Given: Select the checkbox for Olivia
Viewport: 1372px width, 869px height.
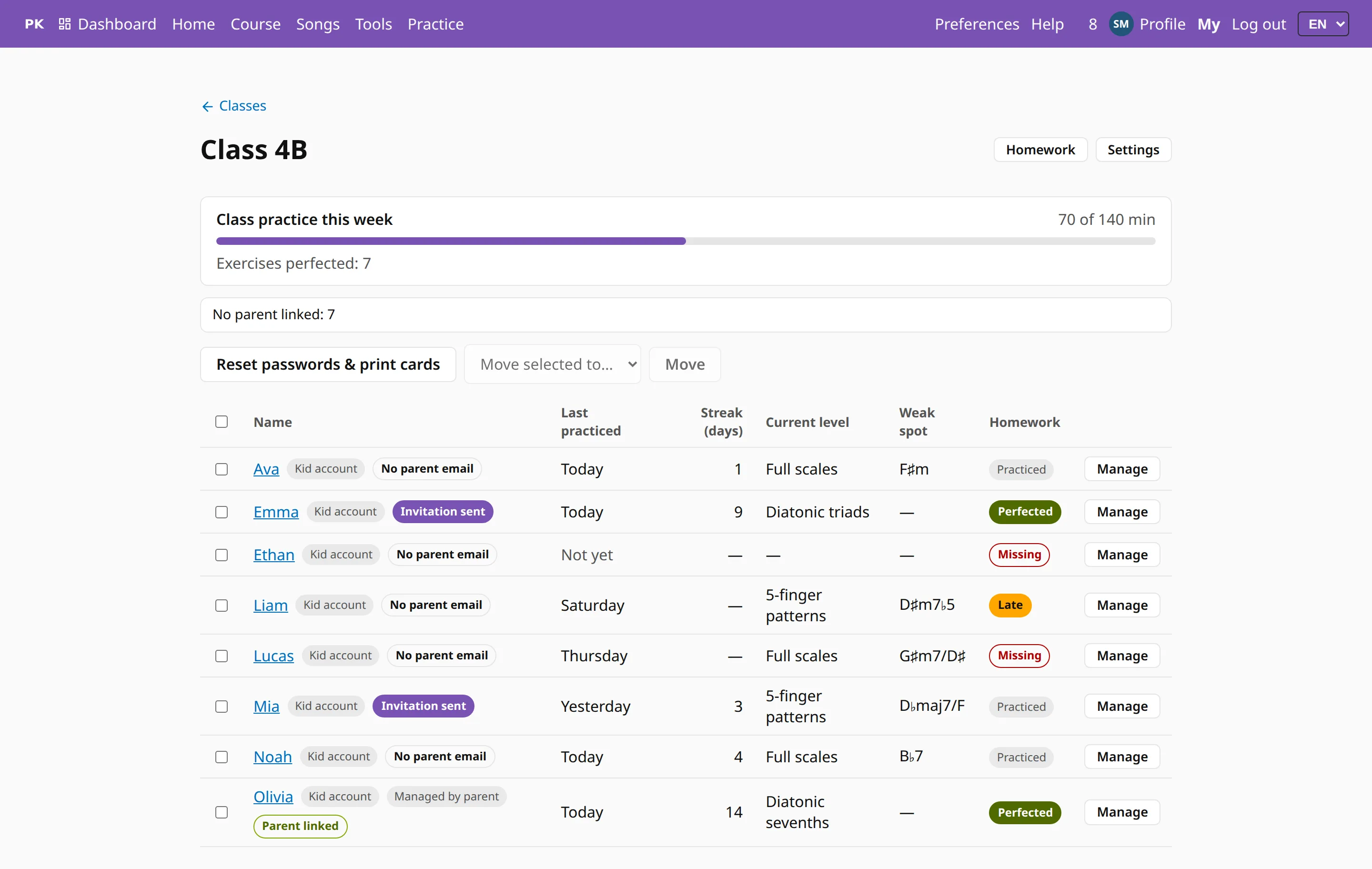Looking at the screenshot, I should coord(222,812).
